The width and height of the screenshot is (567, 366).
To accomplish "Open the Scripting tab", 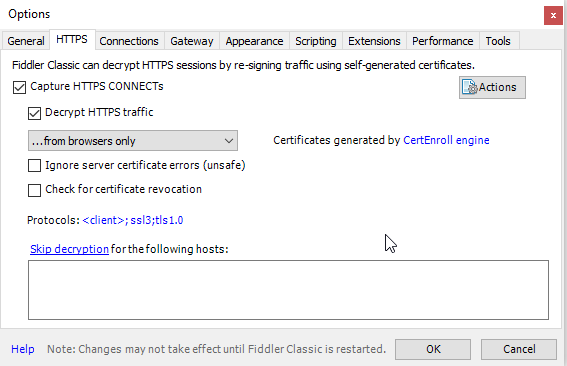I will pos(316,41).
